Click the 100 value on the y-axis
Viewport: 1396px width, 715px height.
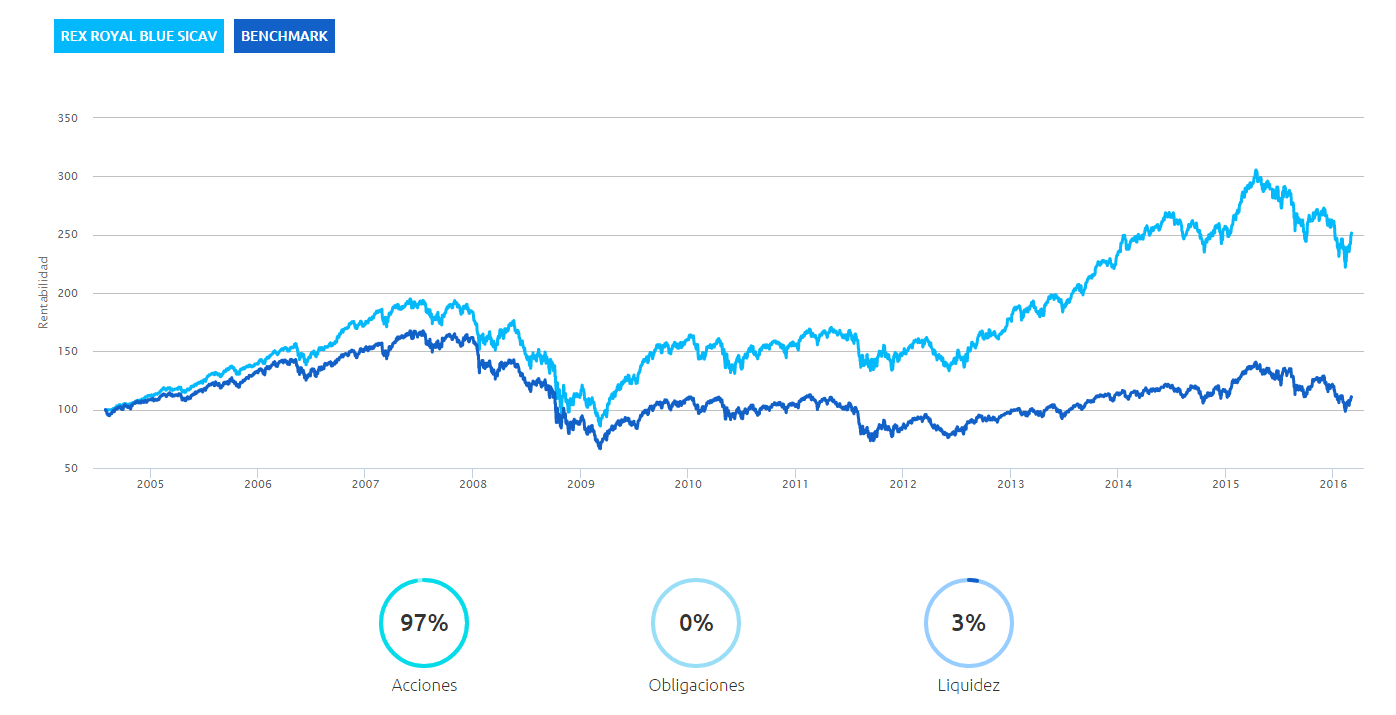click(x=69, y=410)
